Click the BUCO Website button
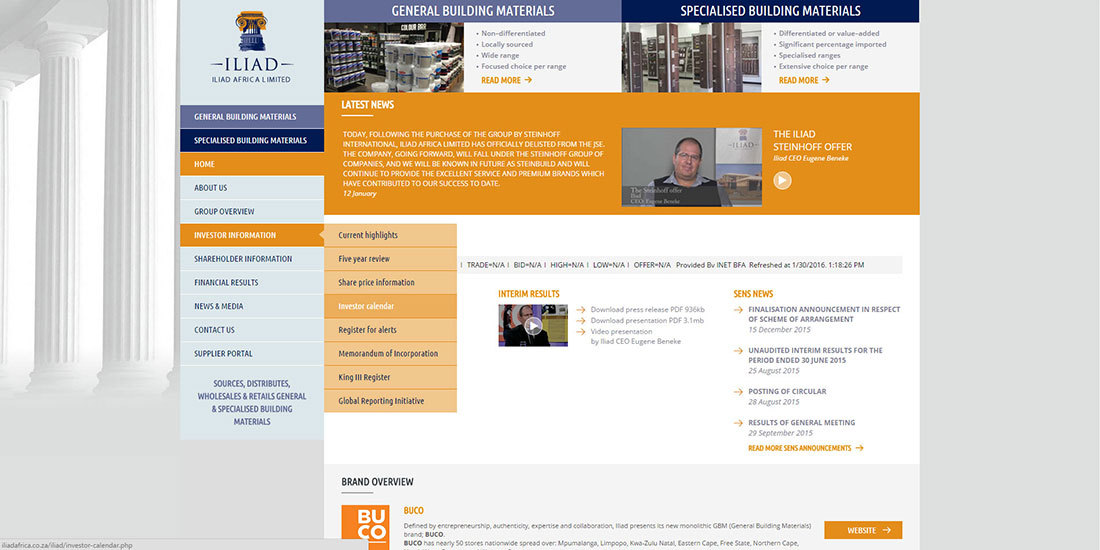Screen dimensions: 1100x550 [x=862, y=530]
